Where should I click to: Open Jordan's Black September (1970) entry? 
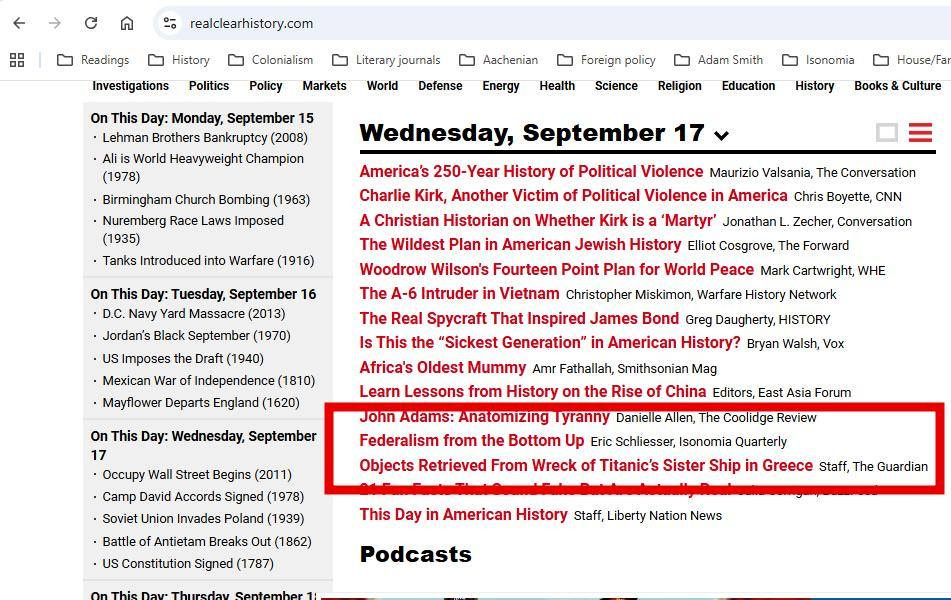(197, 336)
